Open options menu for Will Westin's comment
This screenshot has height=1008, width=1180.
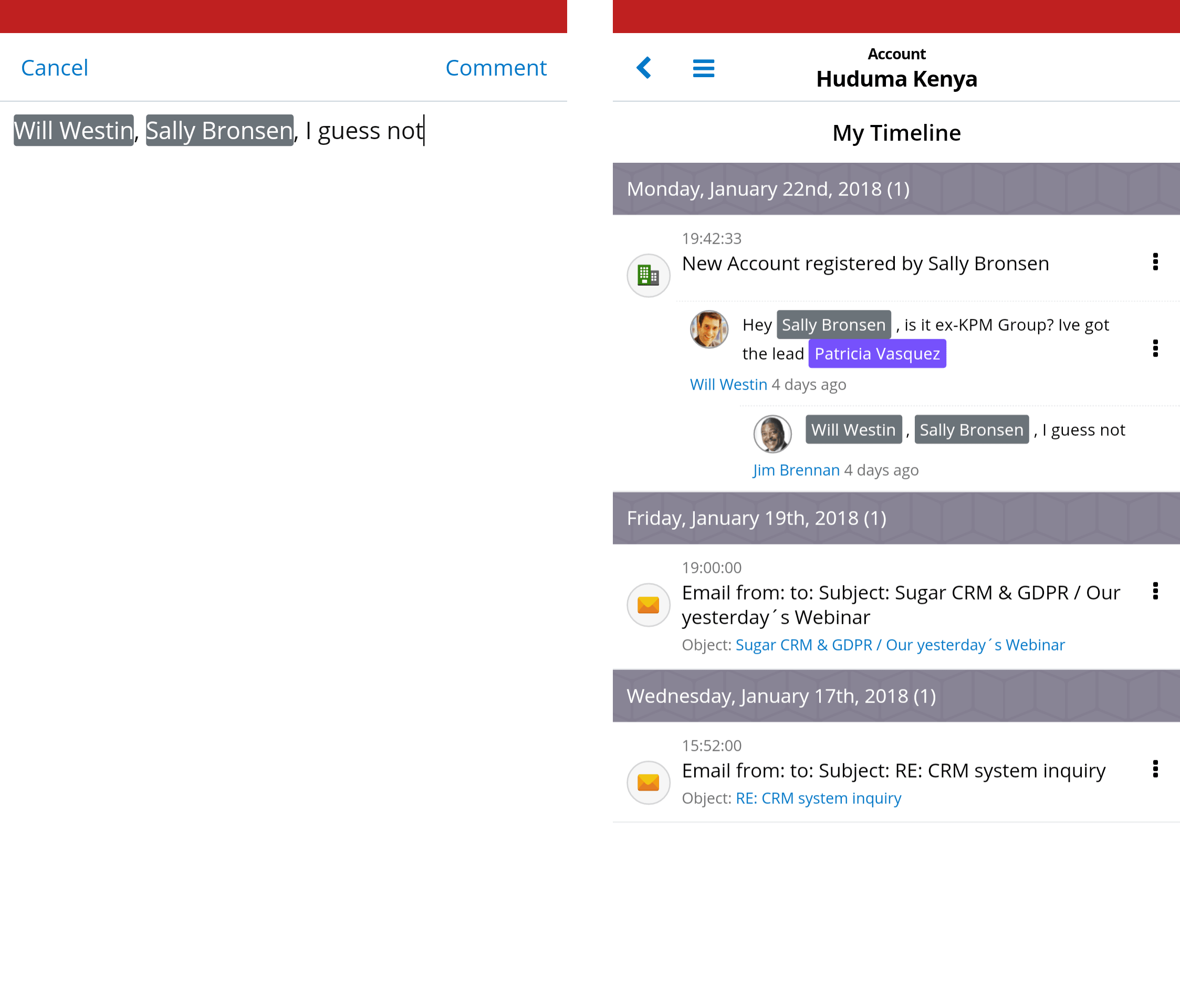1155,348
